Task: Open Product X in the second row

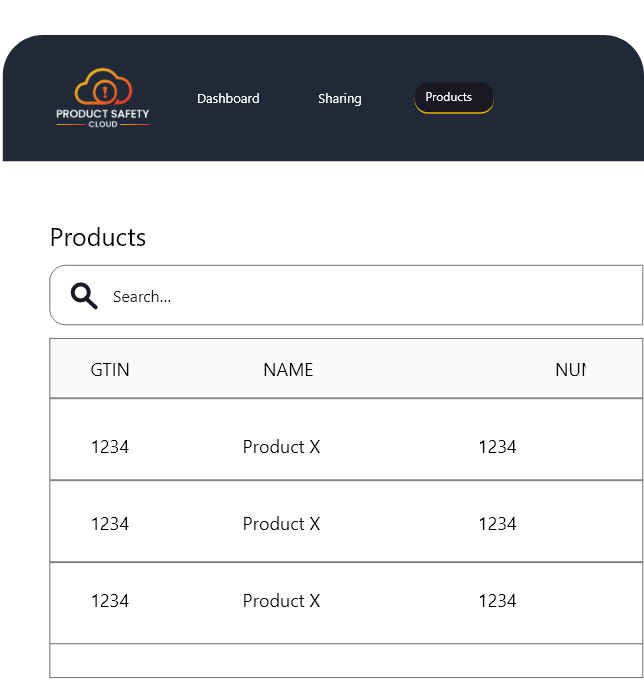Action: coord(281,524)
